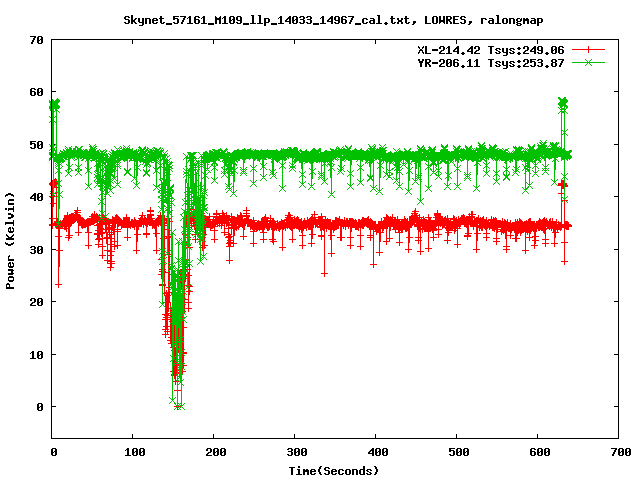Click the y-axis tick label 70
Viewport: 640px width, 480px height.
(36, 40)
